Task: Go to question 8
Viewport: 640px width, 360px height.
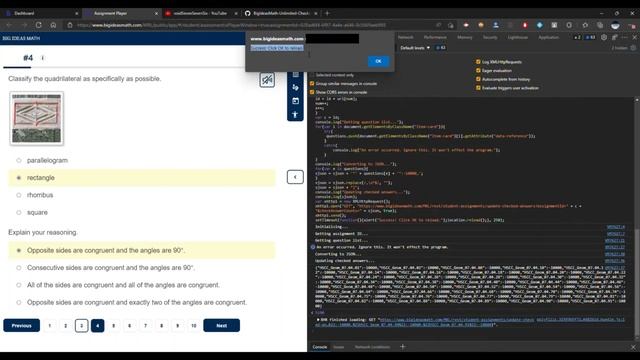Action: (x=162, y=325)
